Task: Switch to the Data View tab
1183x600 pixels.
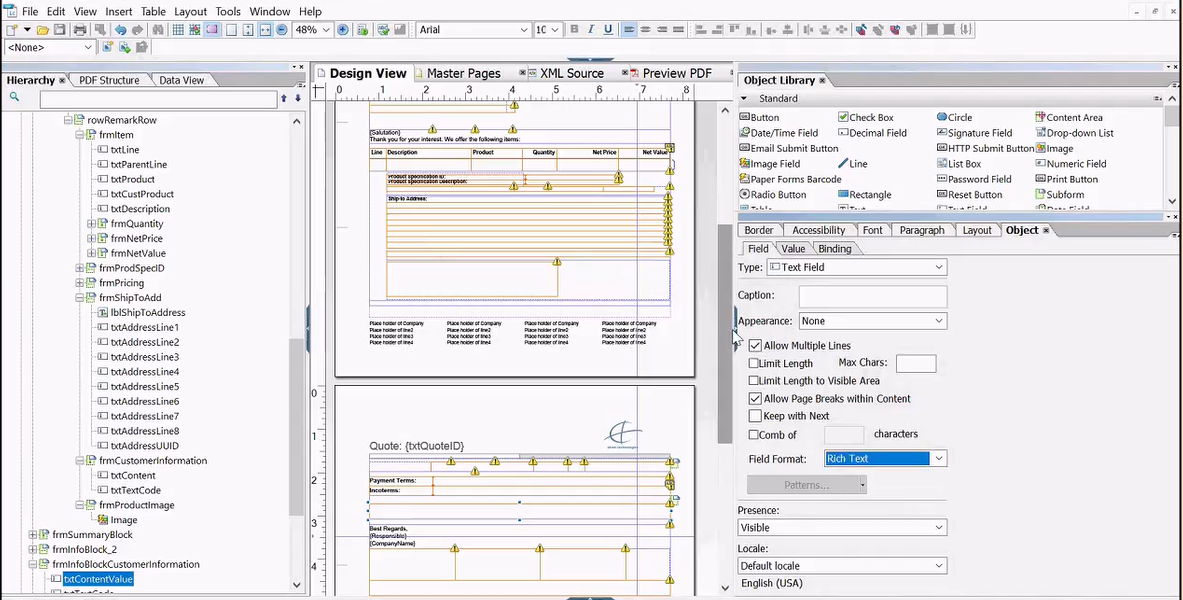Action: click(x=181, y=80)
